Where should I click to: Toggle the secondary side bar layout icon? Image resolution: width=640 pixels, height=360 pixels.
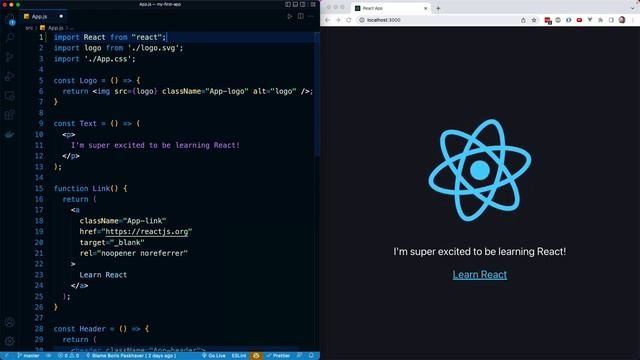302,4
